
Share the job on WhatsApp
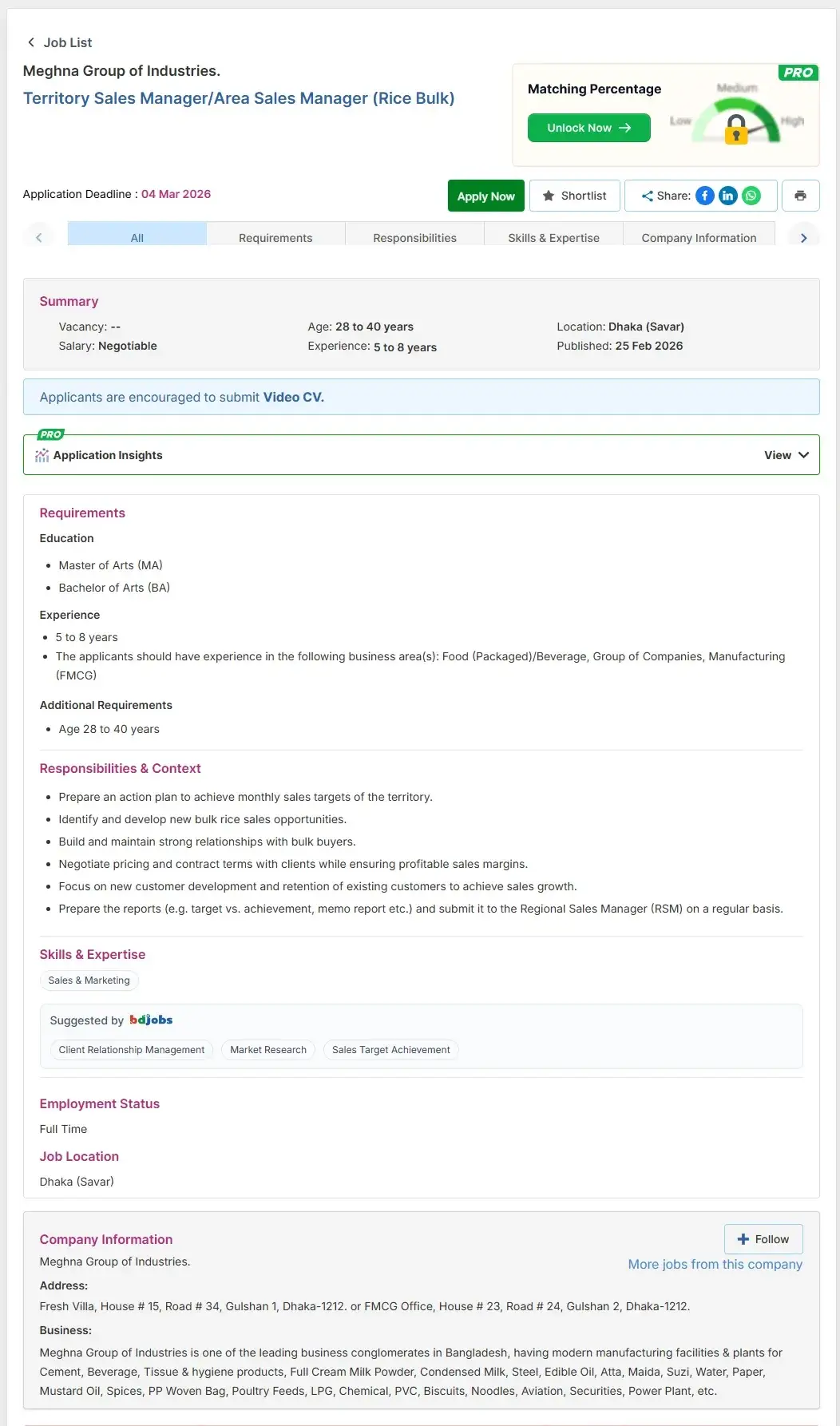point(751,196)
